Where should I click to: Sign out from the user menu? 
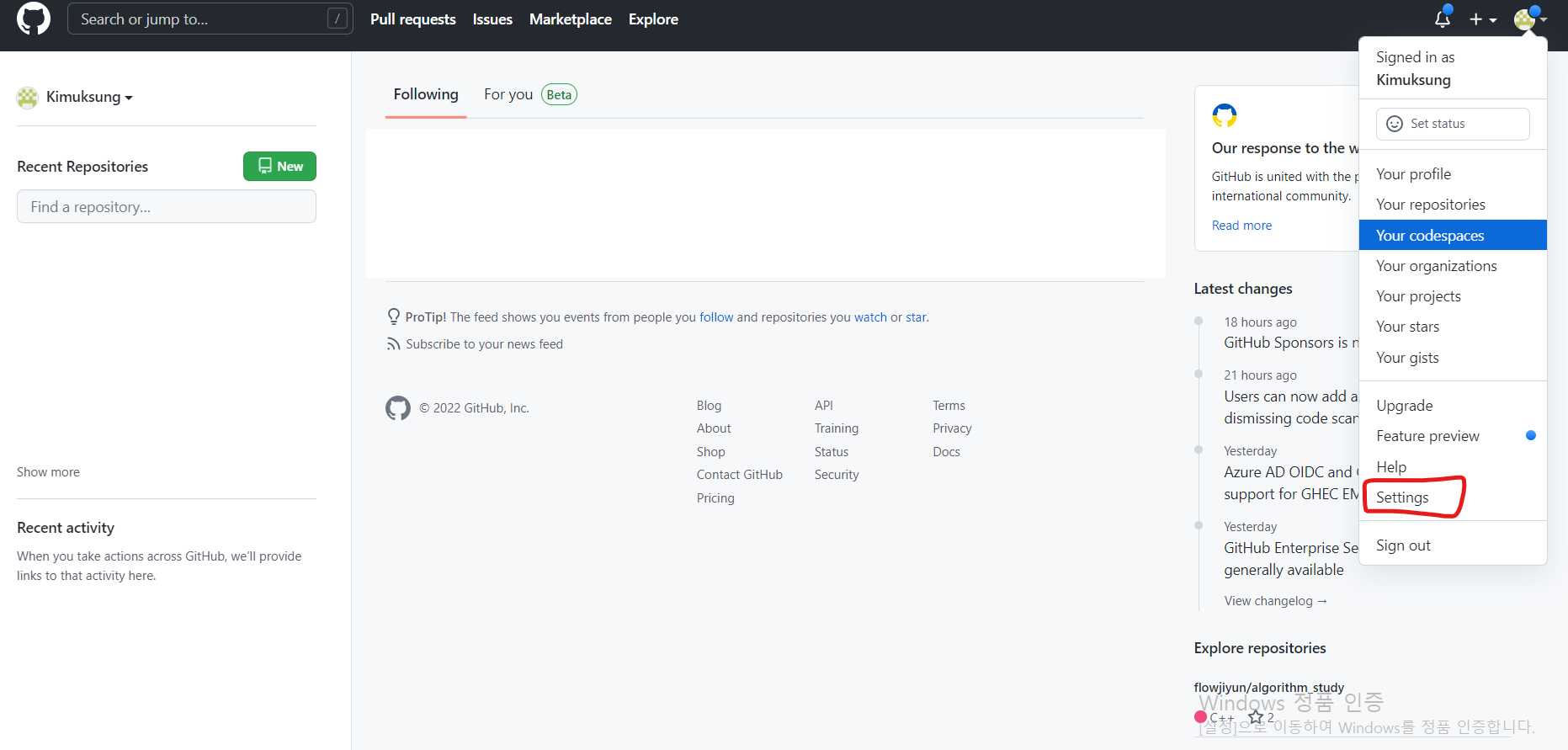[x=1453, y=545]
